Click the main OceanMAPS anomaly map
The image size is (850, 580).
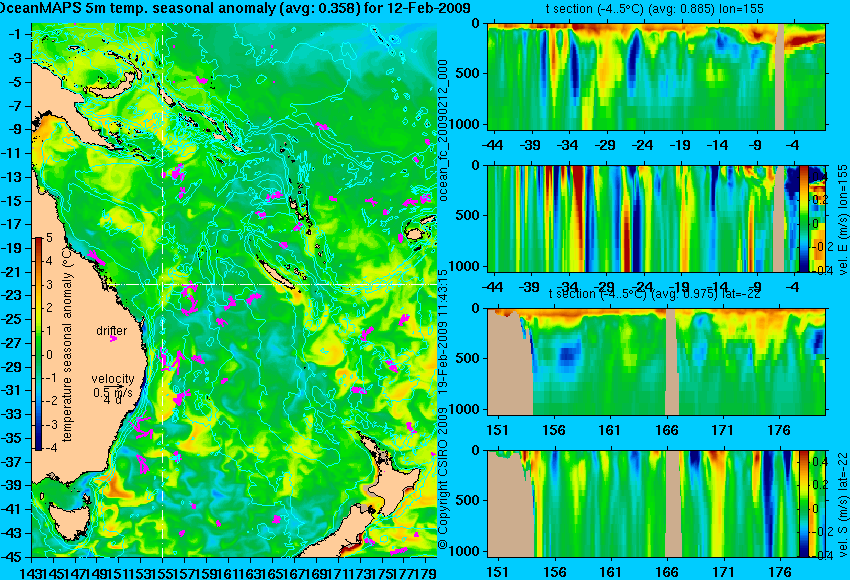tap(234, 290)
